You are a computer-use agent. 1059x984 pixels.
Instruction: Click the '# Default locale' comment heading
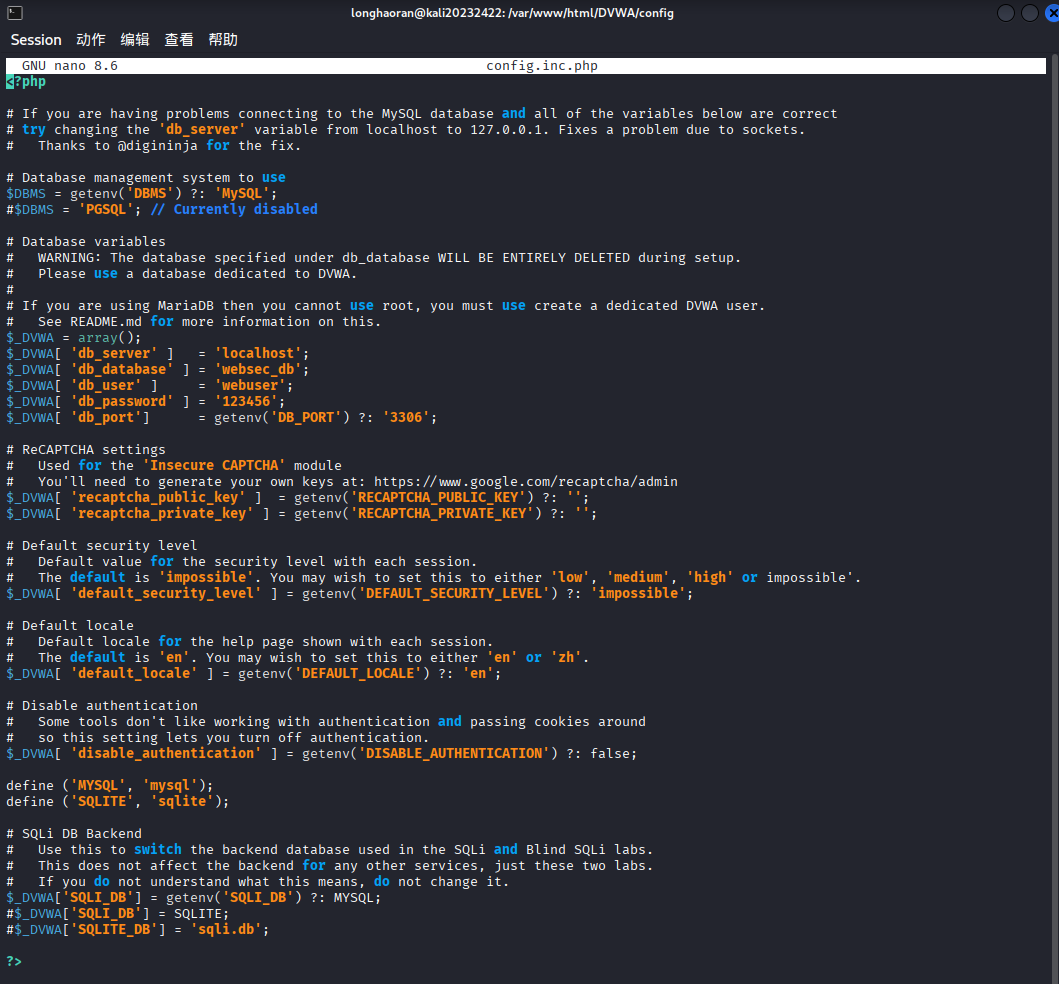[x=70, y=625]
